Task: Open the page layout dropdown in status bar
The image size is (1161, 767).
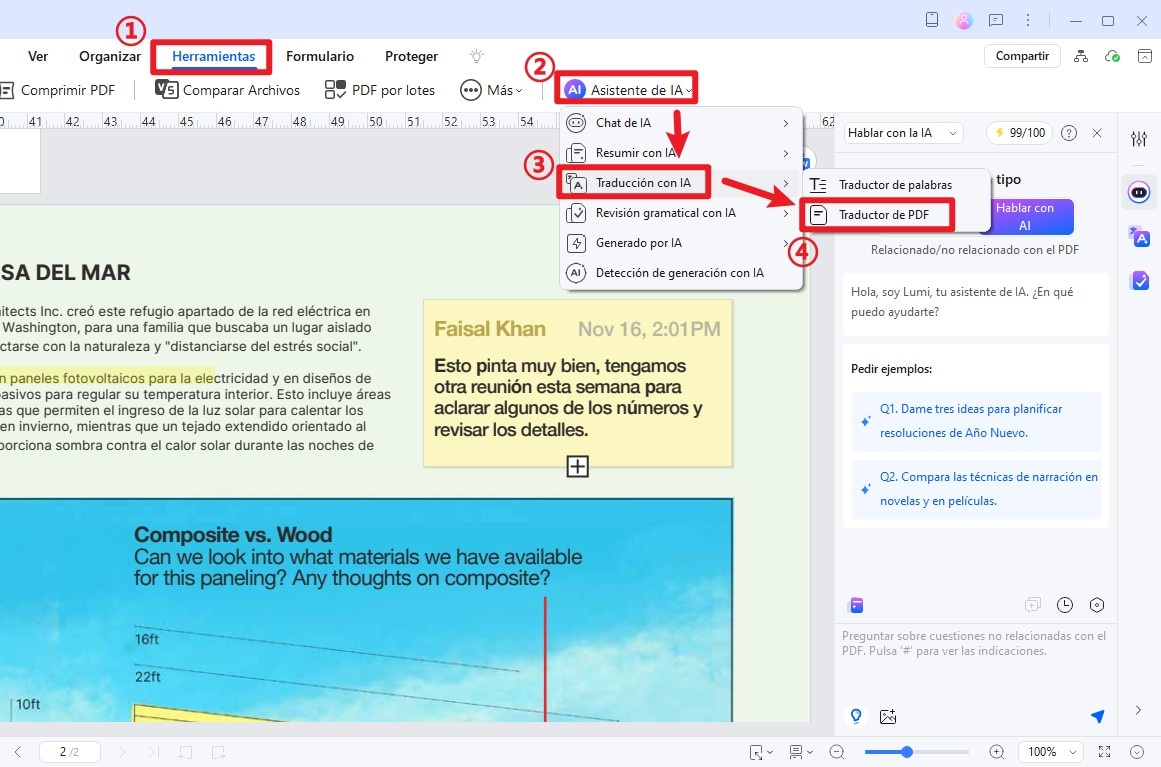Action: click(x=800, y=752)
